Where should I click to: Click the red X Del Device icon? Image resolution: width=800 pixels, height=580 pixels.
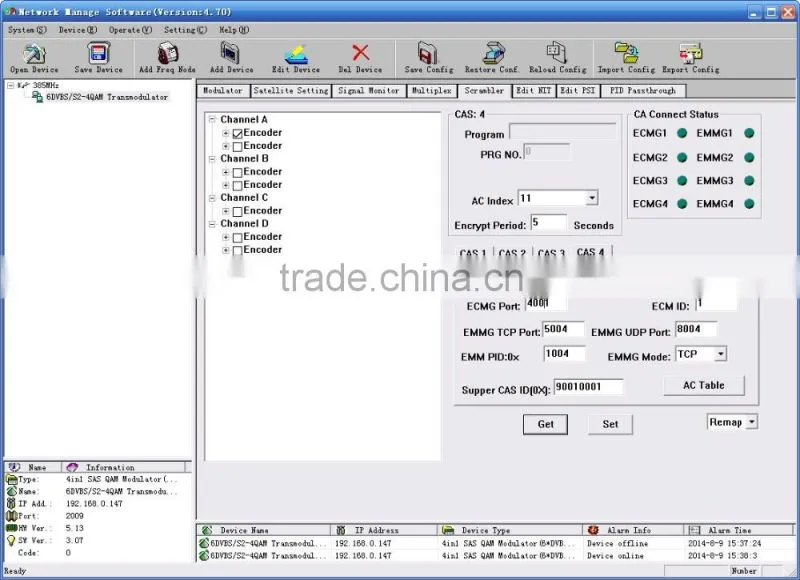click(x=360, y=58)
